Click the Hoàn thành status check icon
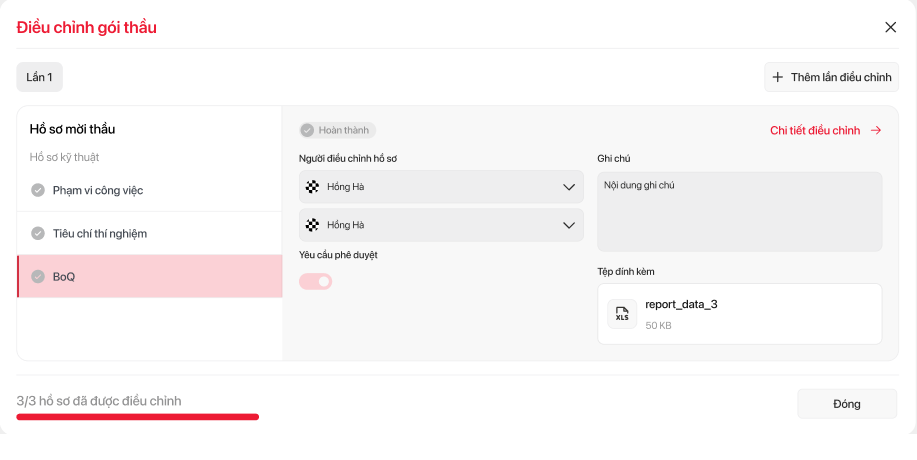Image resolution: width=917 pixels, height=460 pixels. click(x=308, y=130)
